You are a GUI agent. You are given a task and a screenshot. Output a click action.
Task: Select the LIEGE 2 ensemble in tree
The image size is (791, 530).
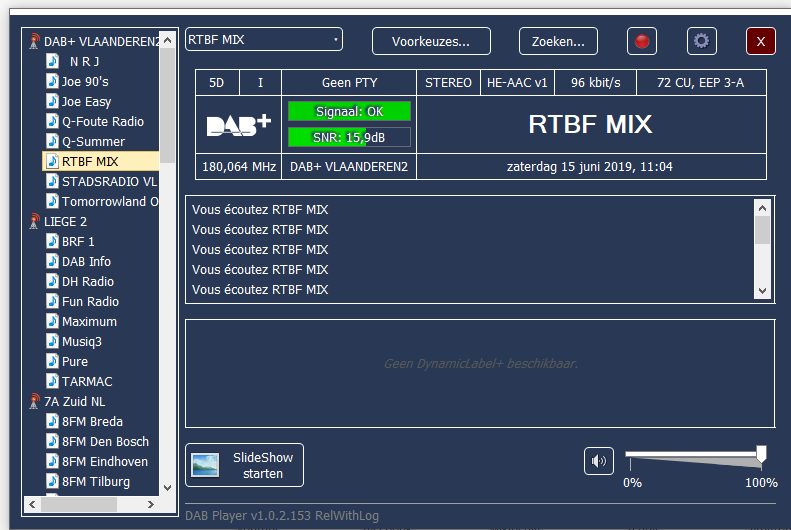click(66, 221)
